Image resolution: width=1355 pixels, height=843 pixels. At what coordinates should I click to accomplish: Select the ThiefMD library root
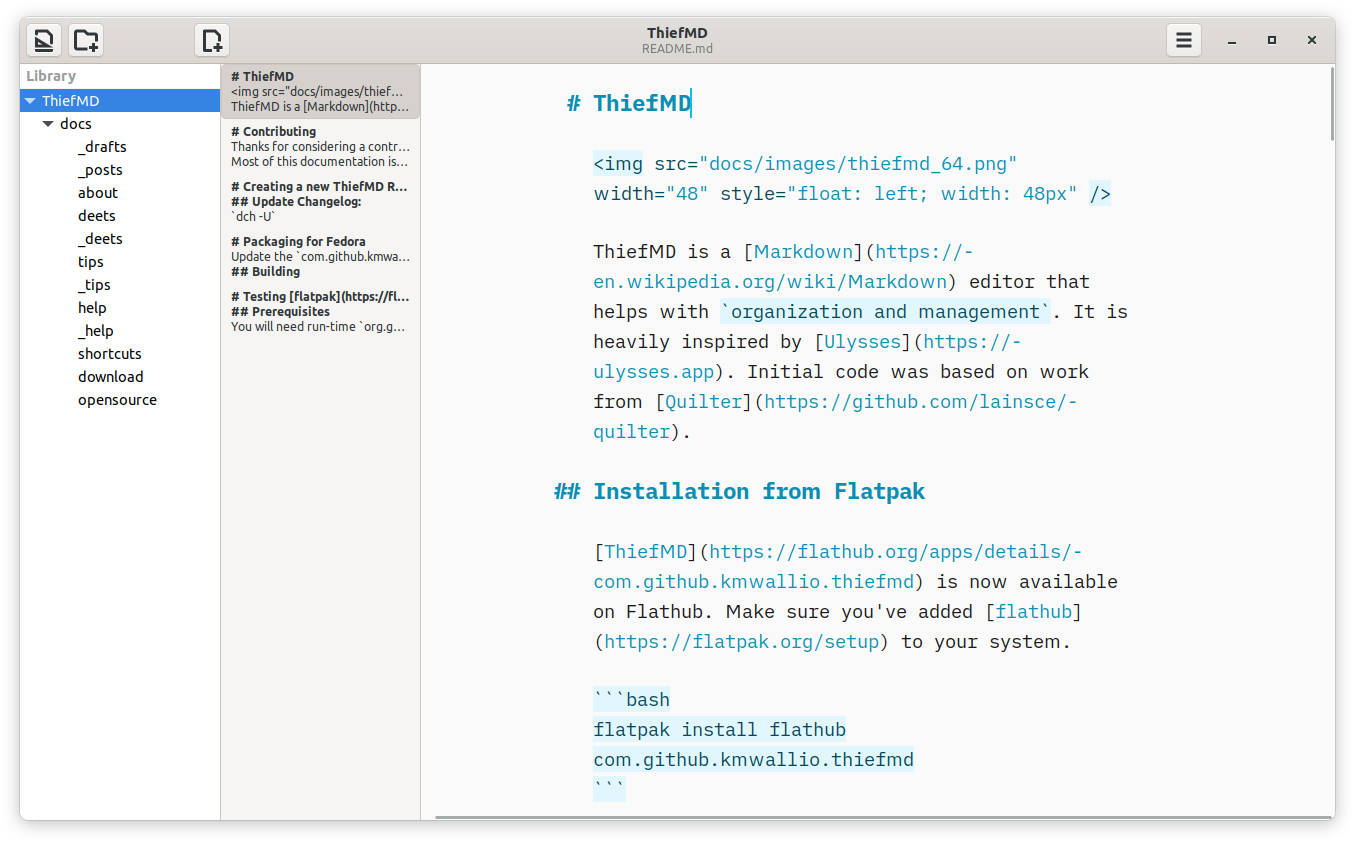click(120, 100)
